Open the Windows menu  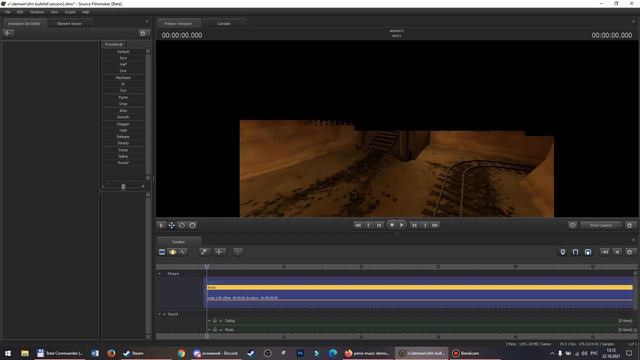tap(37, 12)
